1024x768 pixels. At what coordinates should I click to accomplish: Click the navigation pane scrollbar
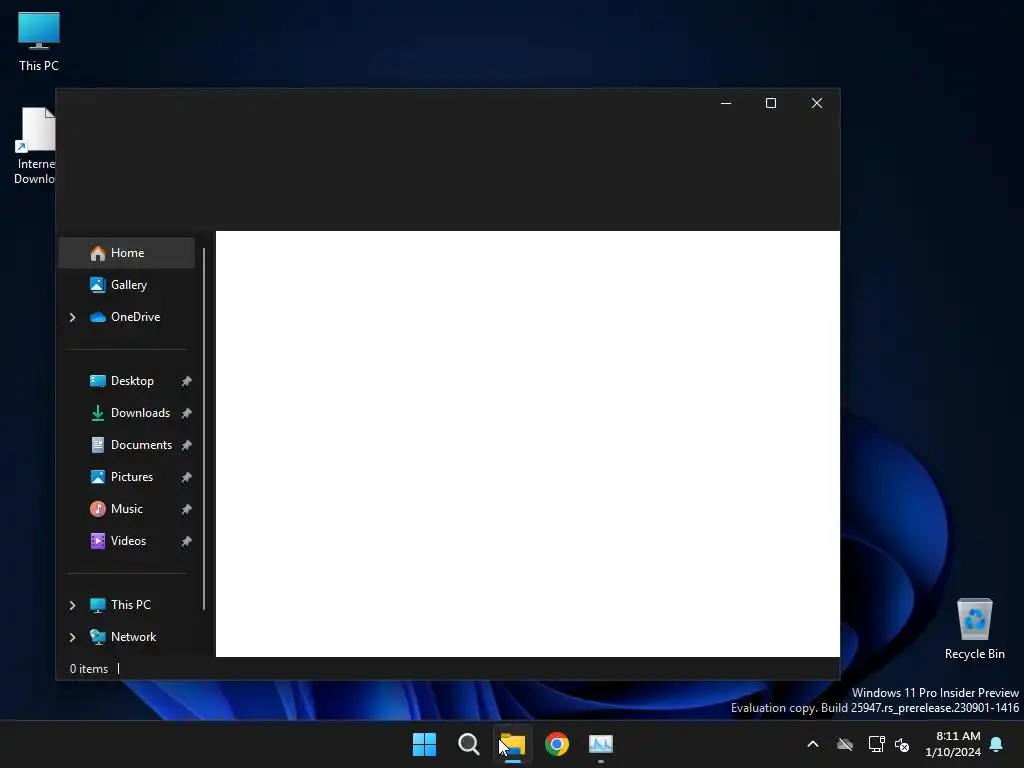[x=204, y=428]
